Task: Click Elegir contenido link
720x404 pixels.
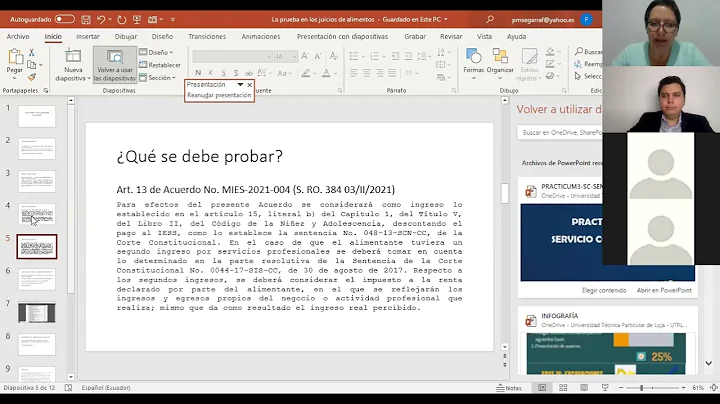Action: pos(604,290)
